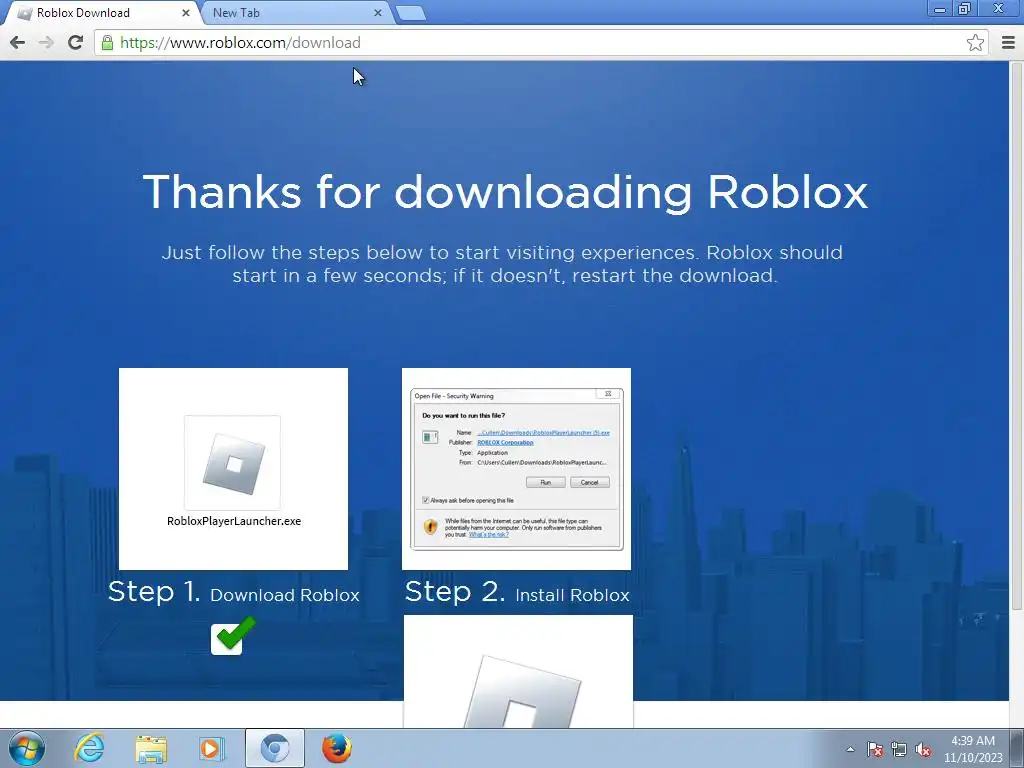
Task: Click the Chrome taskbar icon
Action: [x=275, y=748]
